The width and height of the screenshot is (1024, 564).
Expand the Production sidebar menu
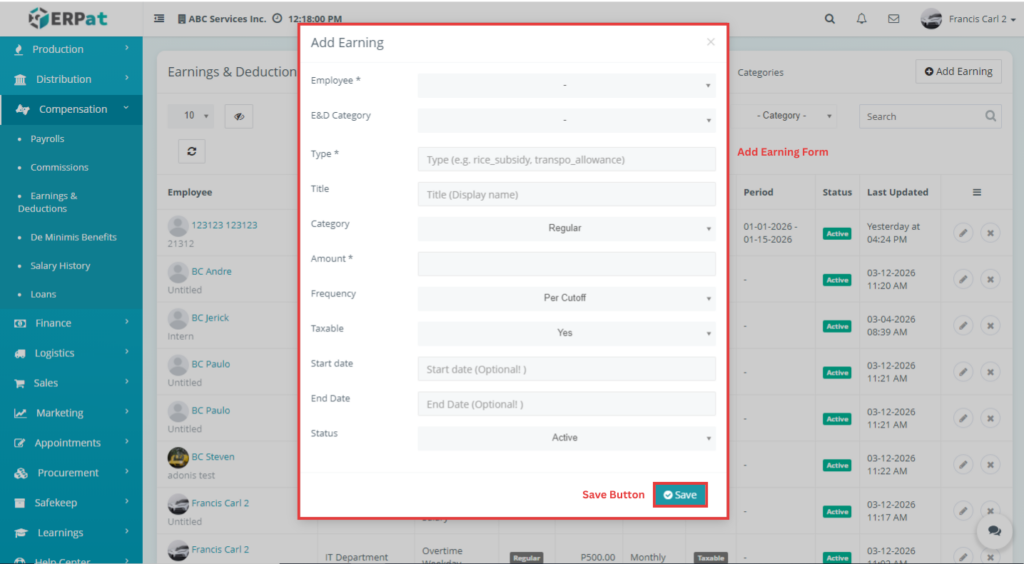(x=71, y=49)
